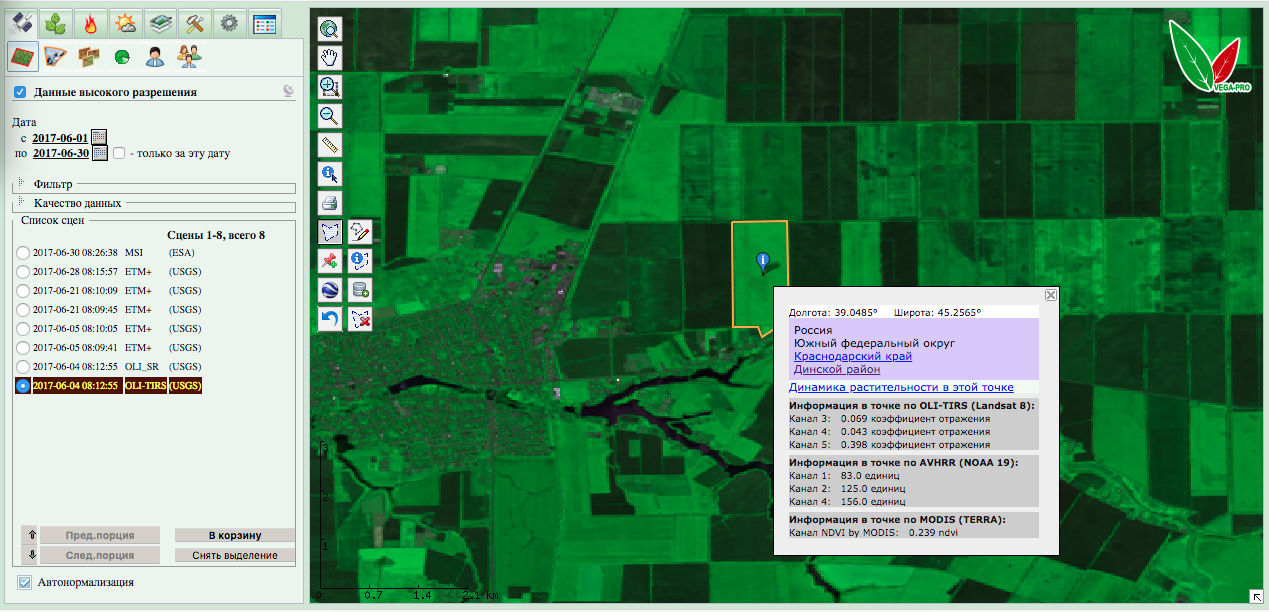Select the pan hand tool
This screenshot has width=1269, height=612.
[x=330, y=58]
